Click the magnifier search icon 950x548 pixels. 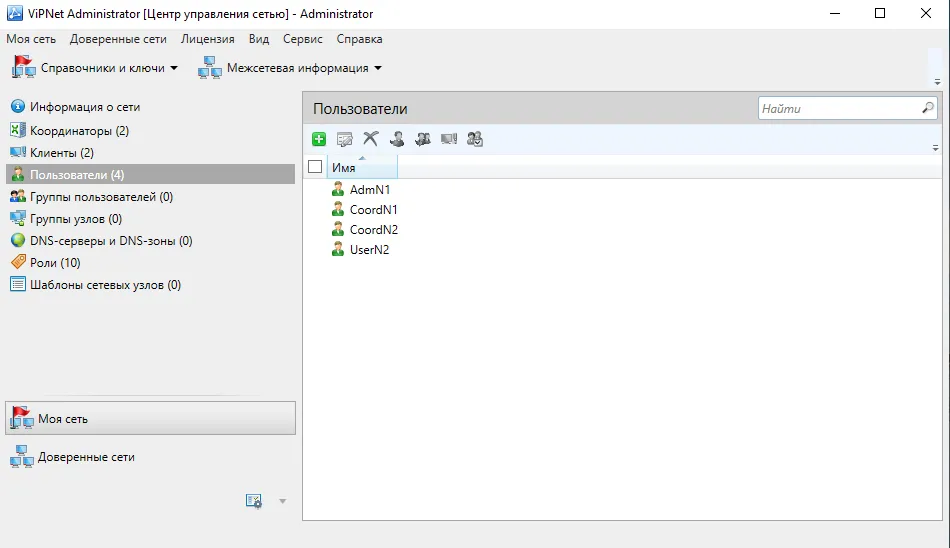(928, 108)
